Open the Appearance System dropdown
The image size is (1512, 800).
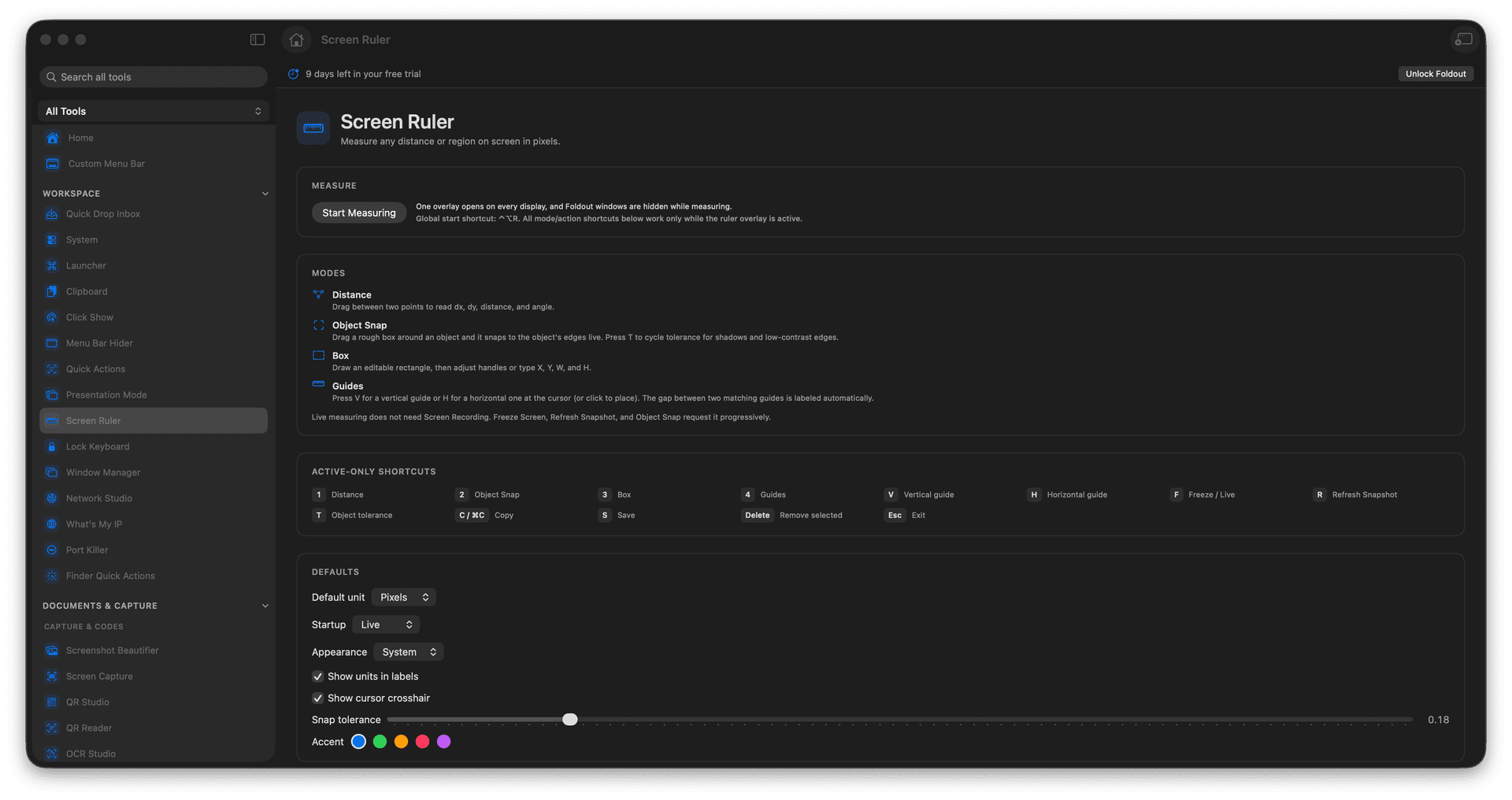409,652
